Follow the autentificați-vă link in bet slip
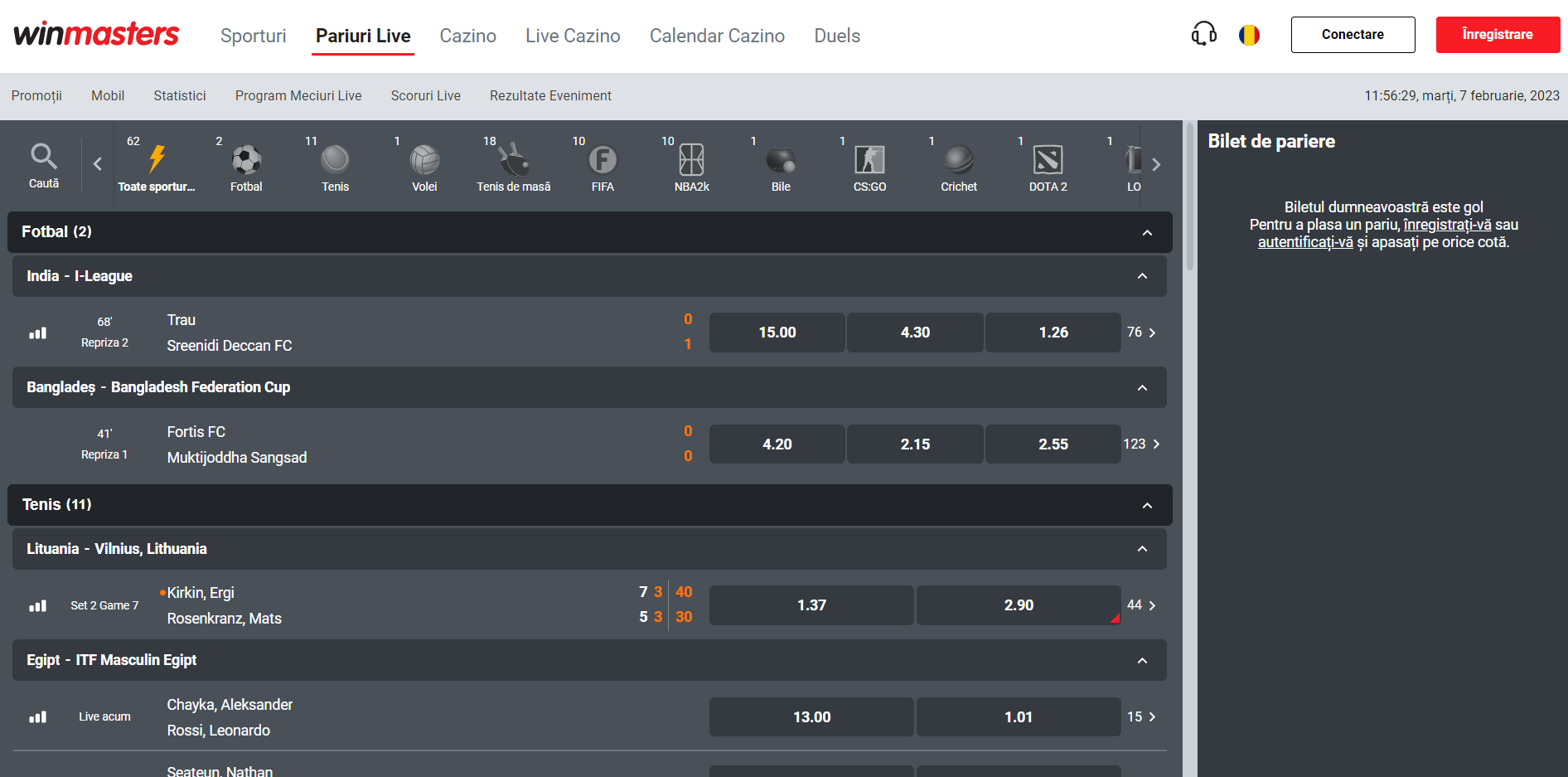 pos(1305,242)
